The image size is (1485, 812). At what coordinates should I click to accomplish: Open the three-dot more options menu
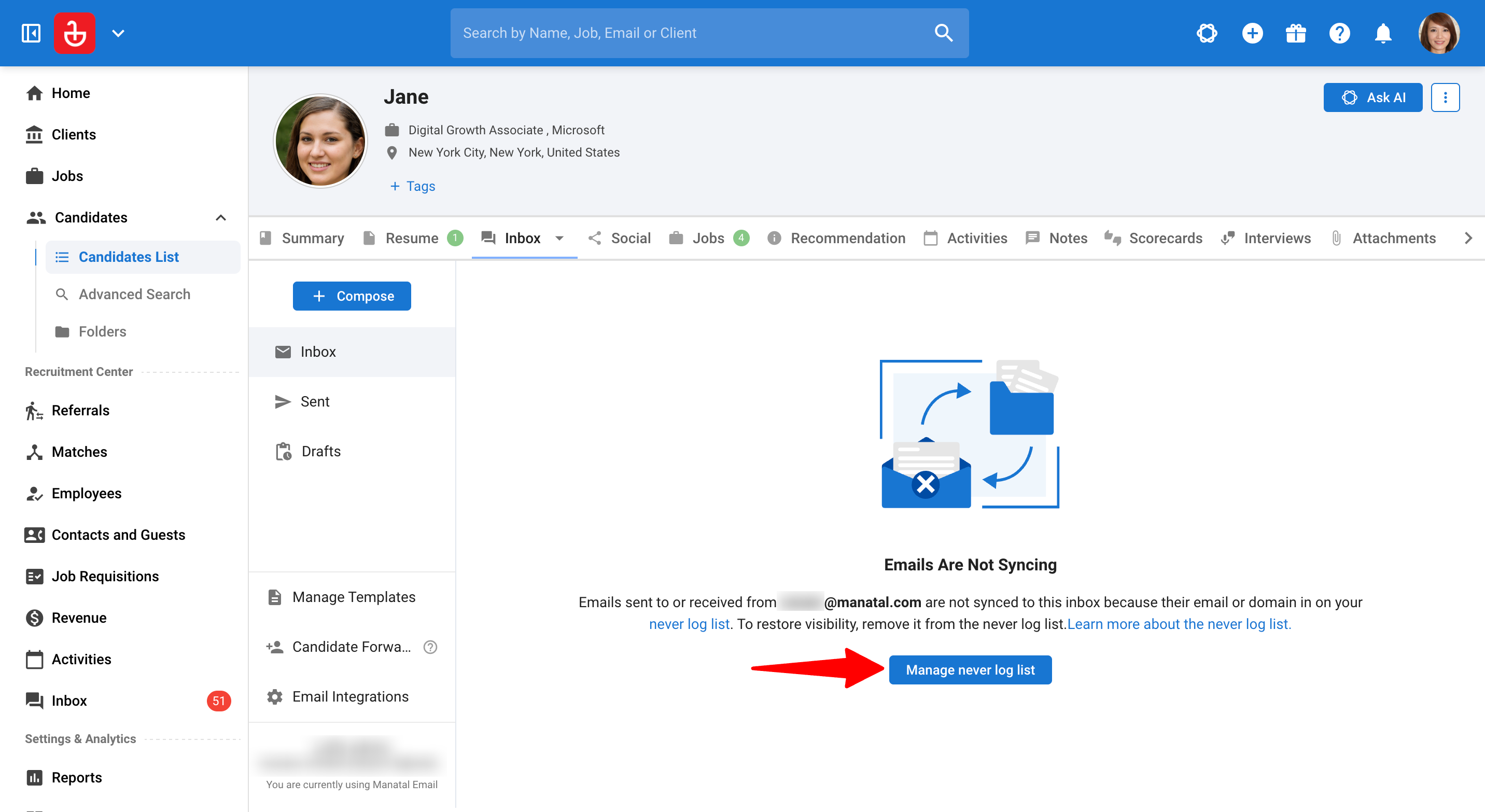(x=1445, y=97)
